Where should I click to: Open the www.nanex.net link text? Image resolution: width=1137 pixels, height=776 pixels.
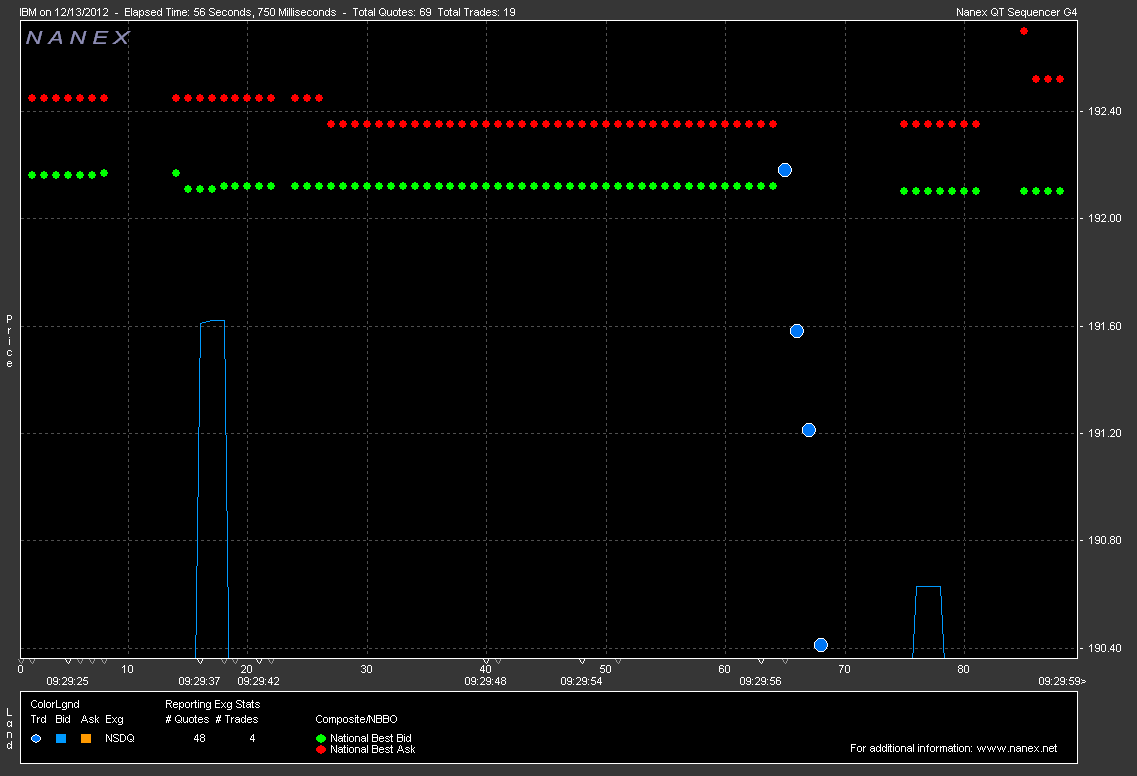pyautogui.click(x=1017, y=748)
